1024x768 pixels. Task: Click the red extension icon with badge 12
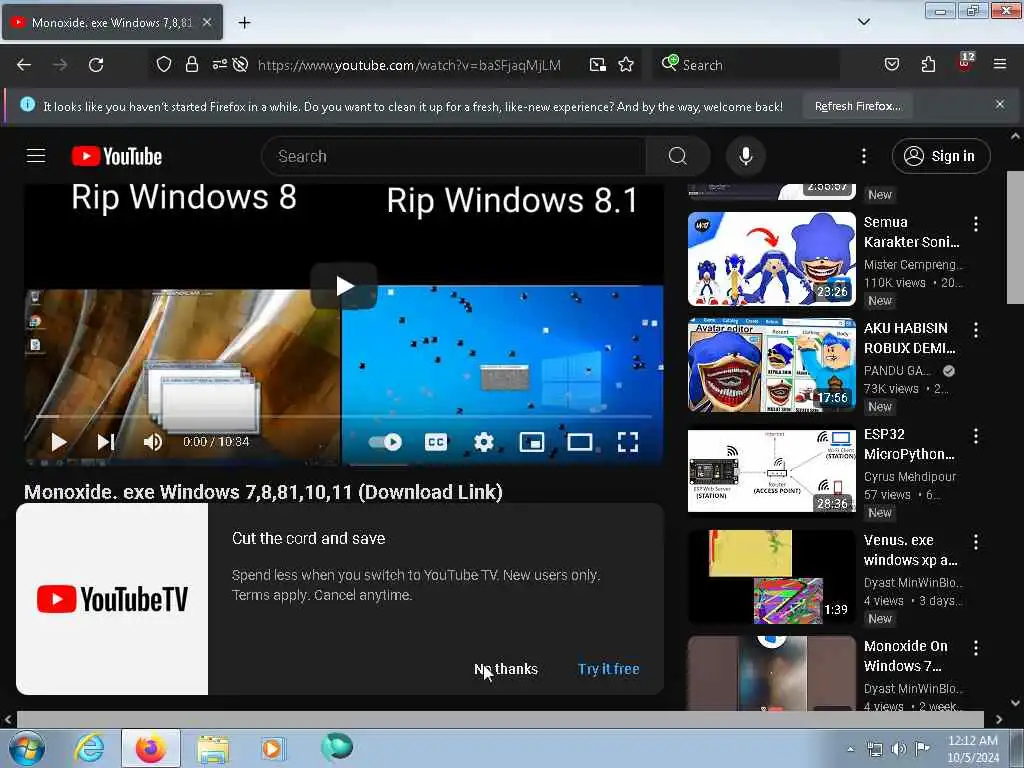coord(965,63)
